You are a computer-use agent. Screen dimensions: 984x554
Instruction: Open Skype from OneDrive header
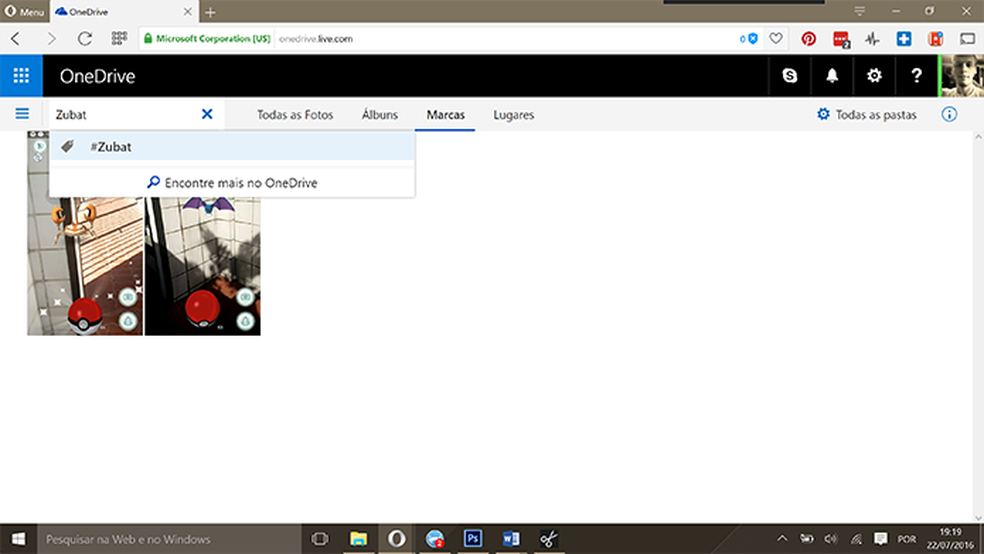789,76
